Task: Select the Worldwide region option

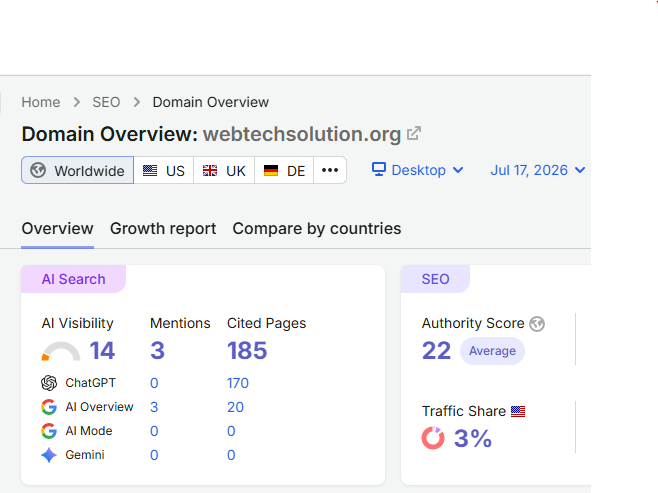Action: 78,170
